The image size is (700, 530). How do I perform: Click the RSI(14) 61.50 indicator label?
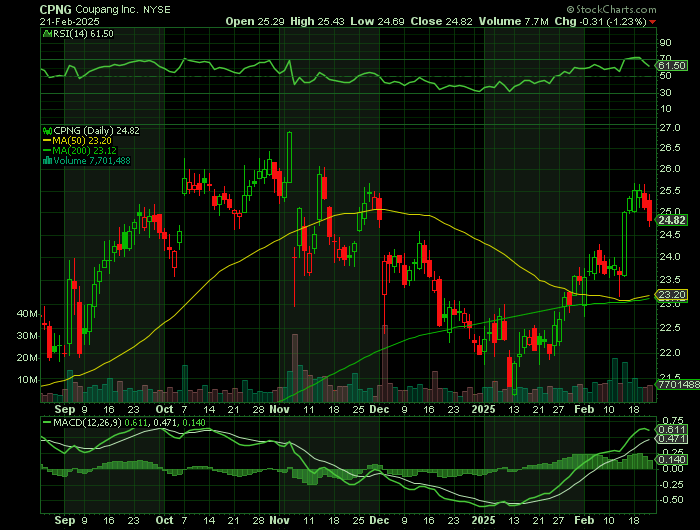[x=83, y=34]
